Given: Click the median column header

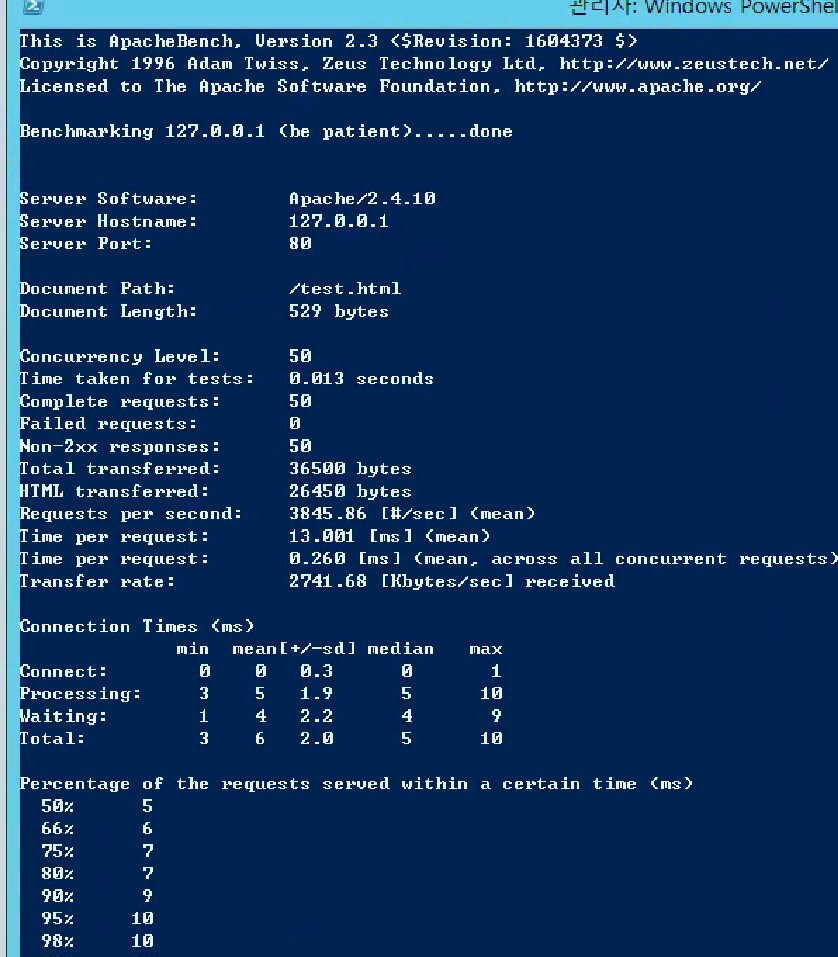Looking at the screenshot, I should click(400, 648).
